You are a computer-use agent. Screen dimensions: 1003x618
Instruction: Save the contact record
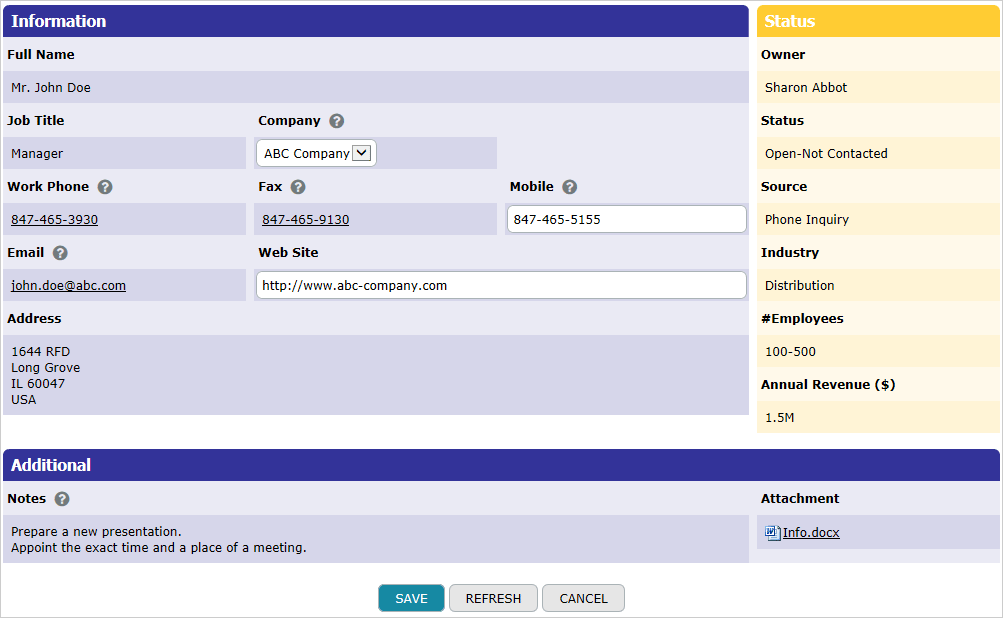point(411,598)
